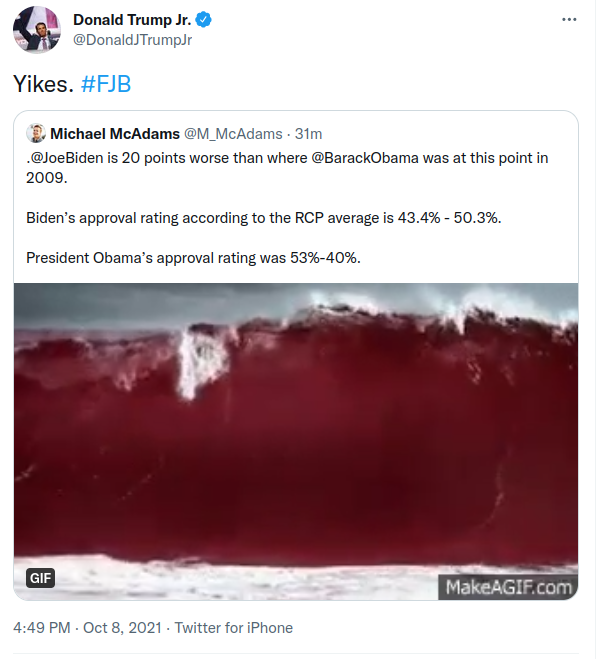Click the Donald Trump Jr. display name
The width and height of the screenshot is (597, 659).
click(132, 20)
